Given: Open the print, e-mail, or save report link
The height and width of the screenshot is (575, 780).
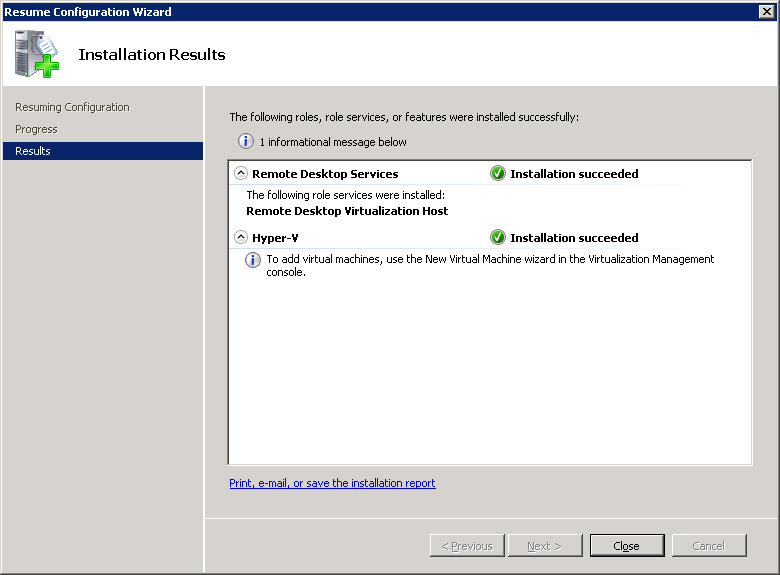Looking at the screenshot, I should pos(332,483).
